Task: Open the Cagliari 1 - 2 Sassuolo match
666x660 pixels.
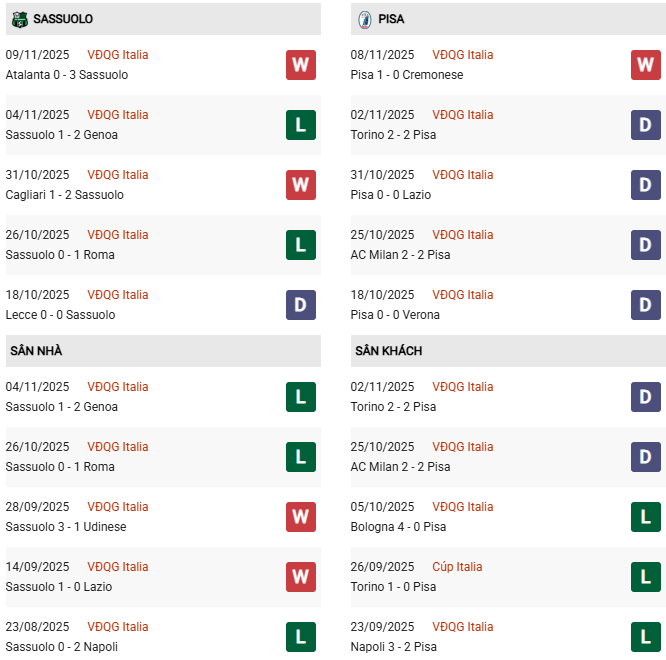Action: tap(65, 195)
